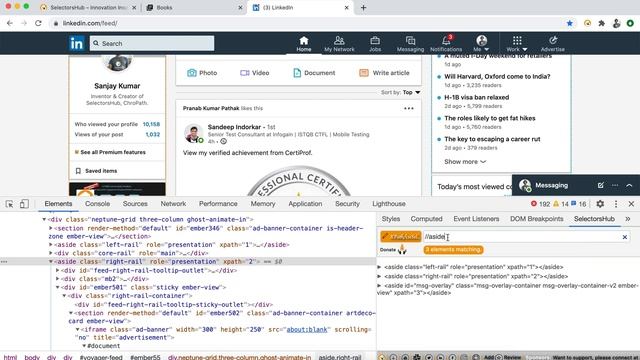Activate DevTools inspect element picker icon

(x=9, y=204)
